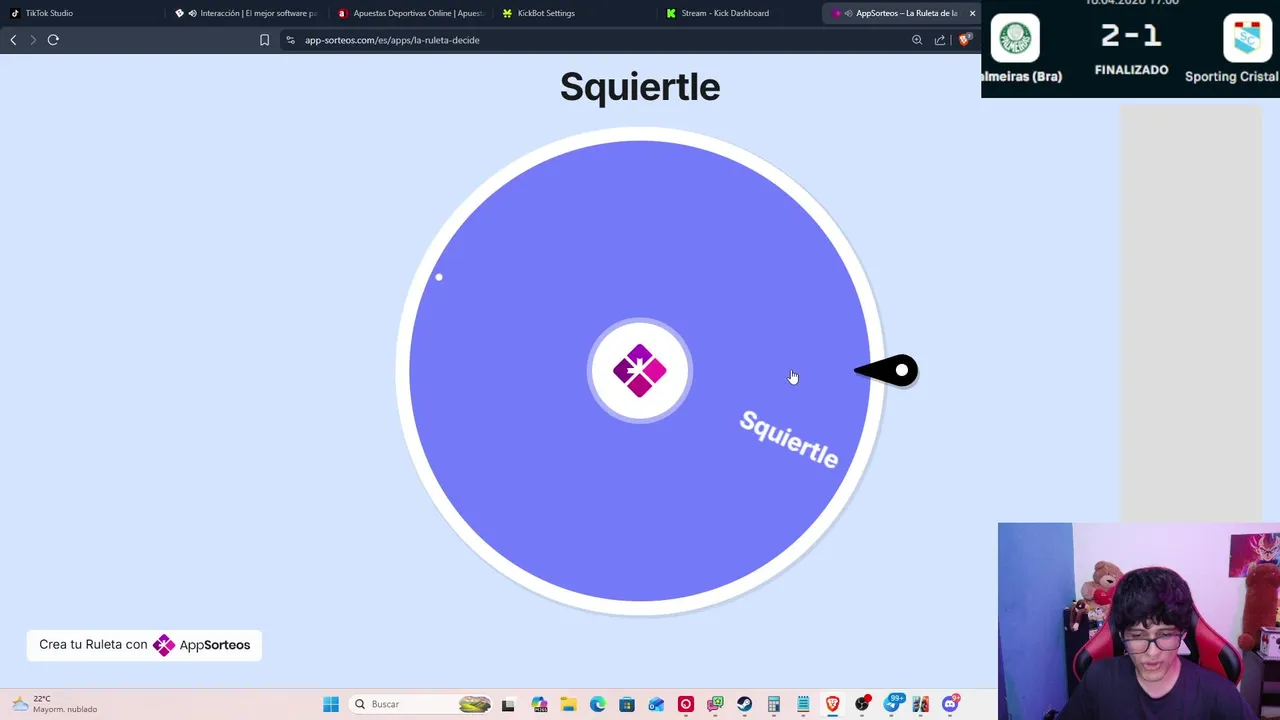Viewport: 1280px width, 720px height.
Task: Open Microsoft Edge from the taskbar
Action: click(598, 705)
